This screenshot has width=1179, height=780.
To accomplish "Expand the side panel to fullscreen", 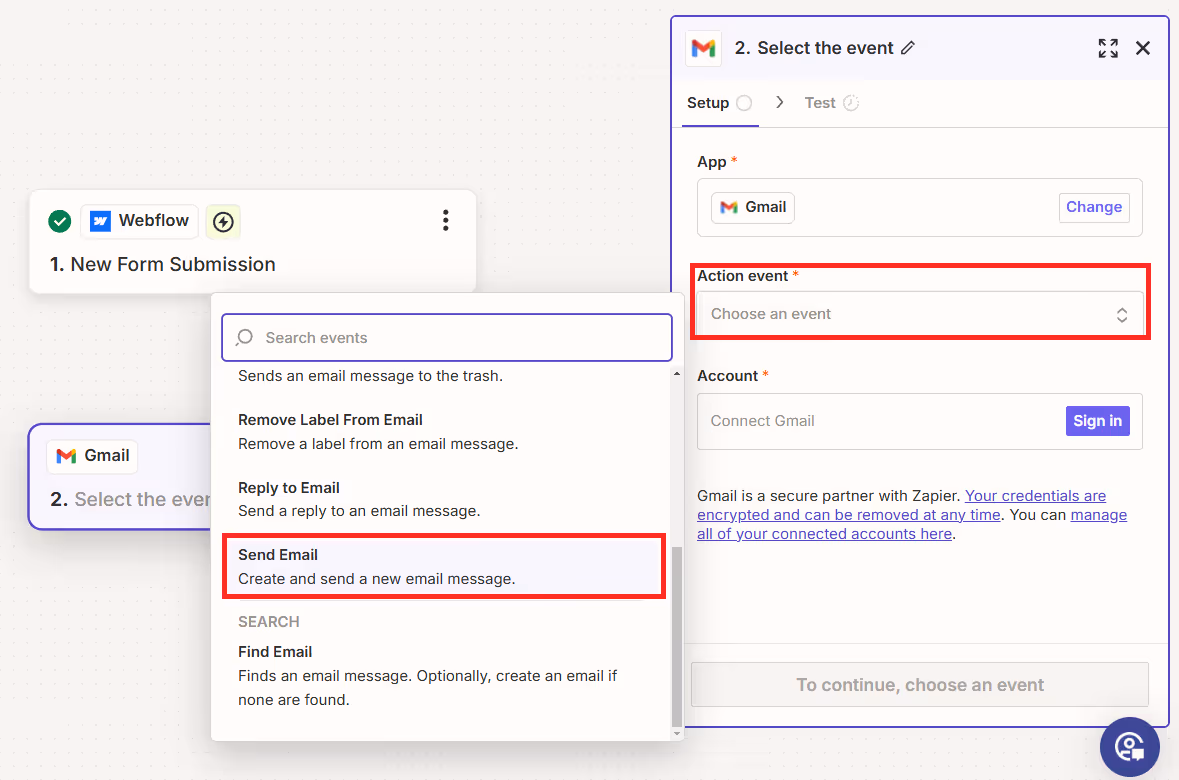I will click(x=1108, y=48).
